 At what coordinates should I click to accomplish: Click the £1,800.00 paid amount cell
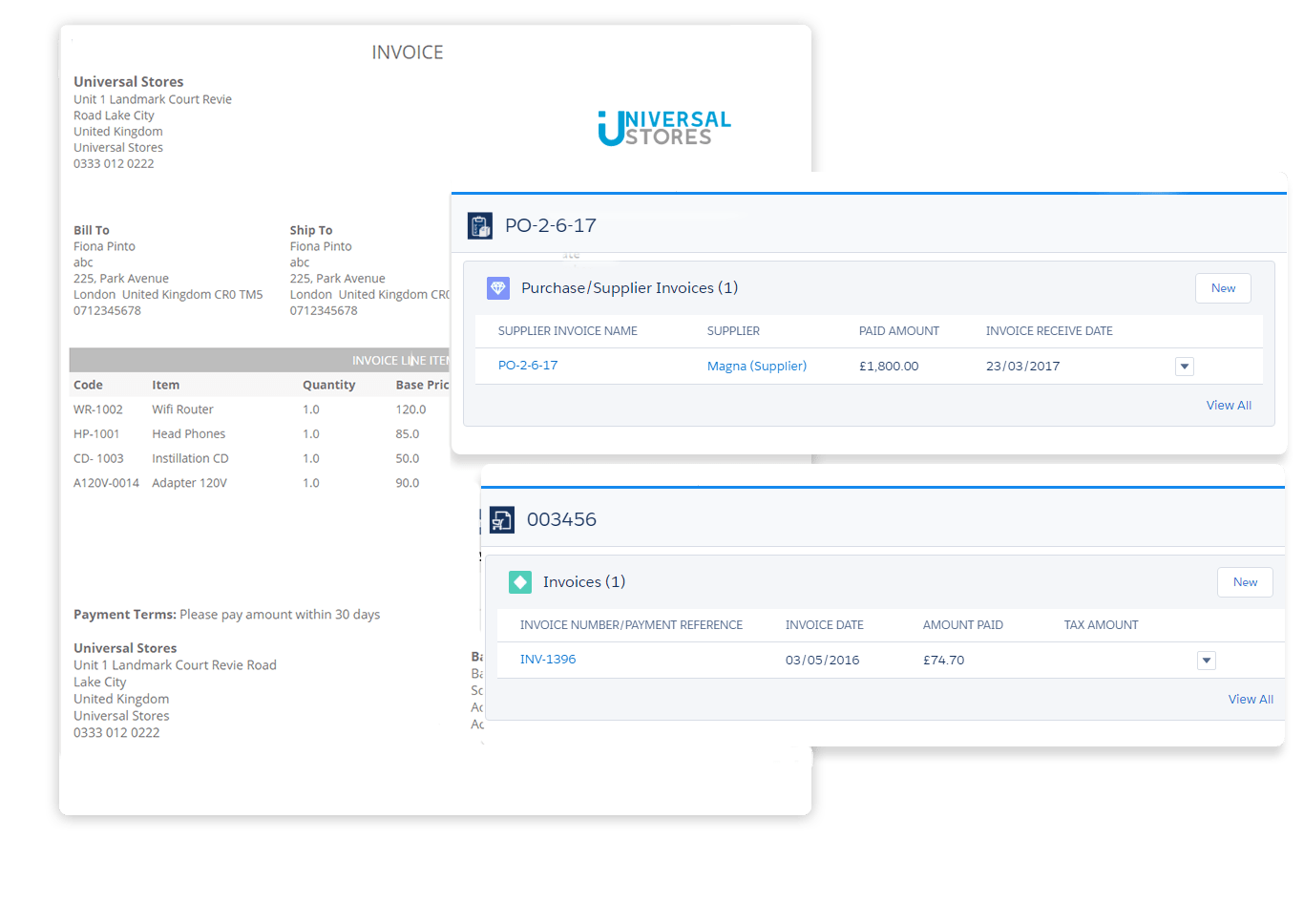tap(889, 367)
